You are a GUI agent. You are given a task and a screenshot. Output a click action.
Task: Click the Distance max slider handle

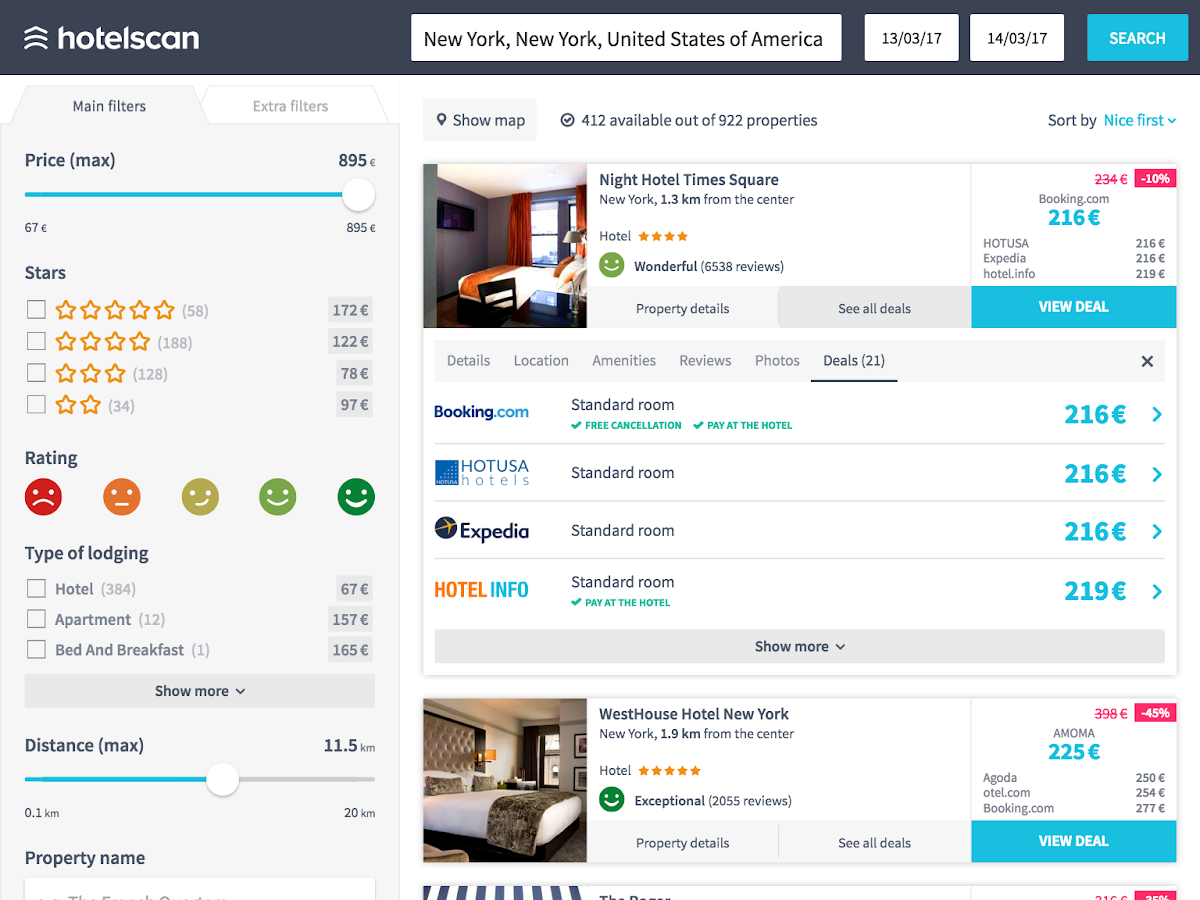[x=223, y=780]
